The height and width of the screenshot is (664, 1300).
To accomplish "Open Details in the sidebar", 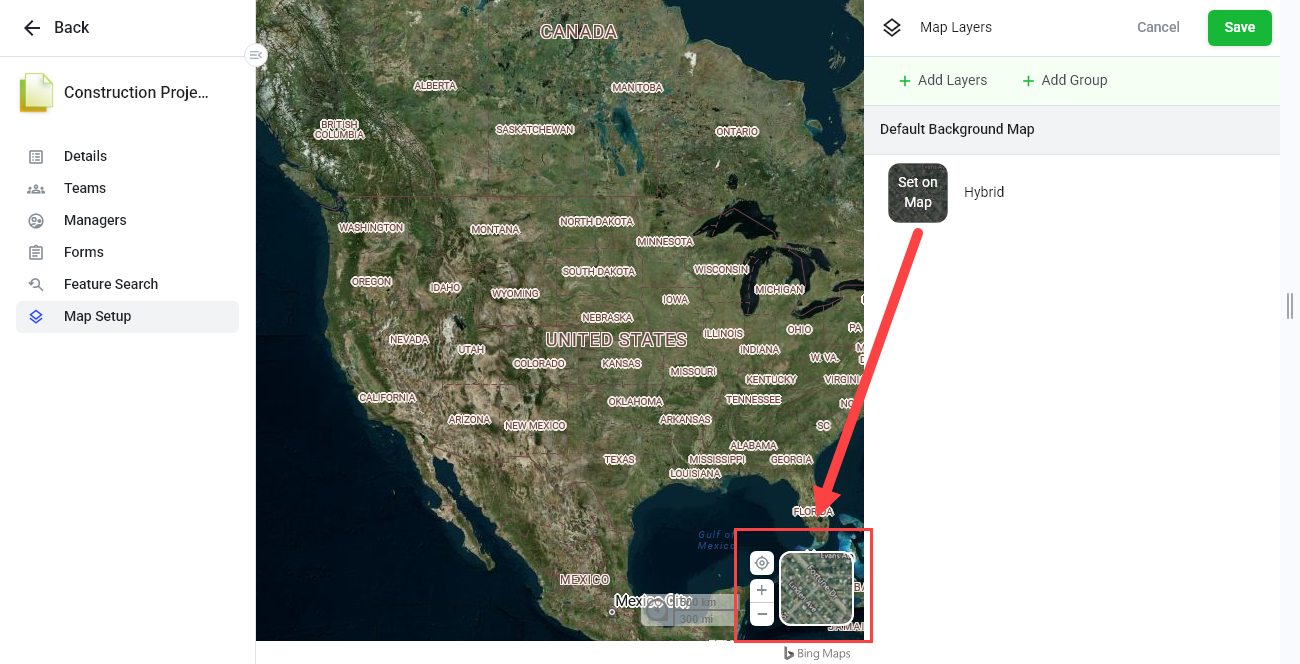I will tap(85, 156).
